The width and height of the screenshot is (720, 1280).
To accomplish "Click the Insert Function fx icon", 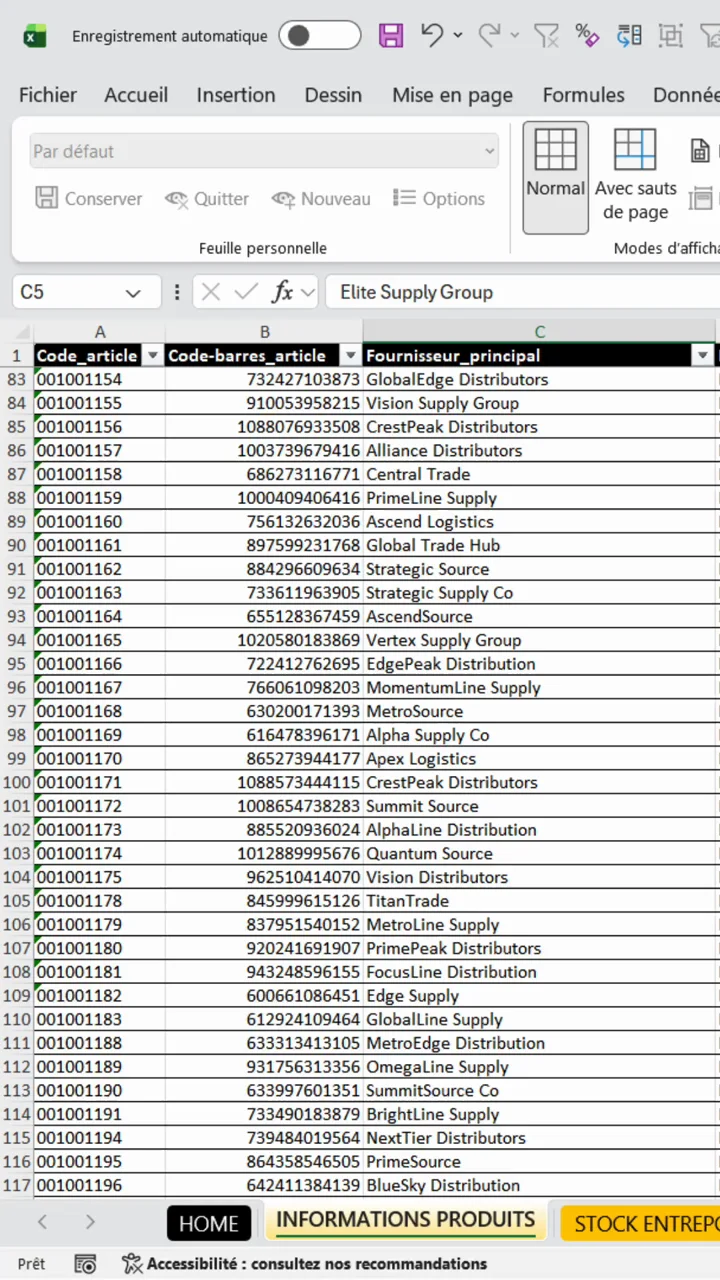I will [x=283, y=292].
